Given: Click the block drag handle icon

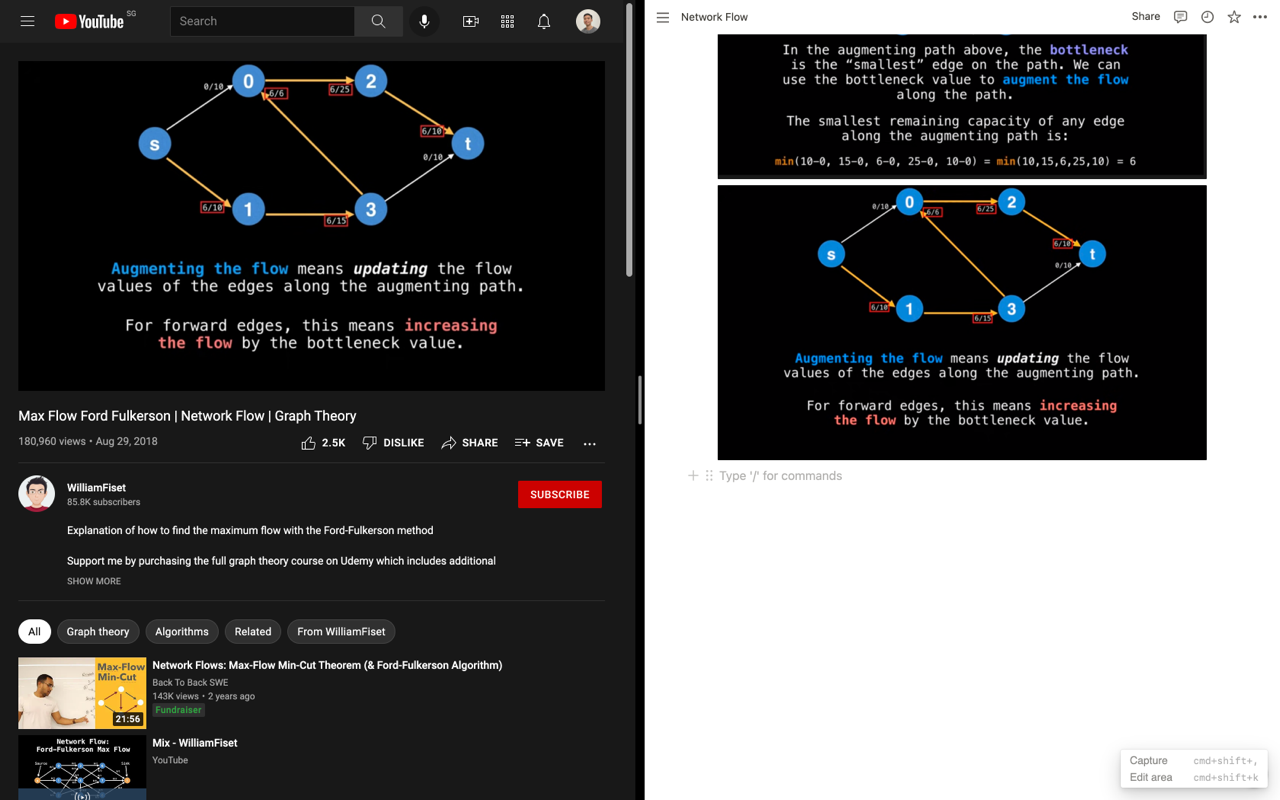Looking at the screenshot, I should [x=709, y=476].
